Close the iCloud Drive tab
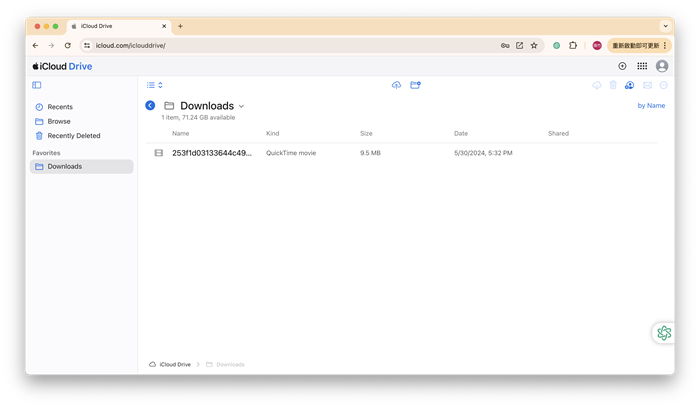 tap(164, 26)
